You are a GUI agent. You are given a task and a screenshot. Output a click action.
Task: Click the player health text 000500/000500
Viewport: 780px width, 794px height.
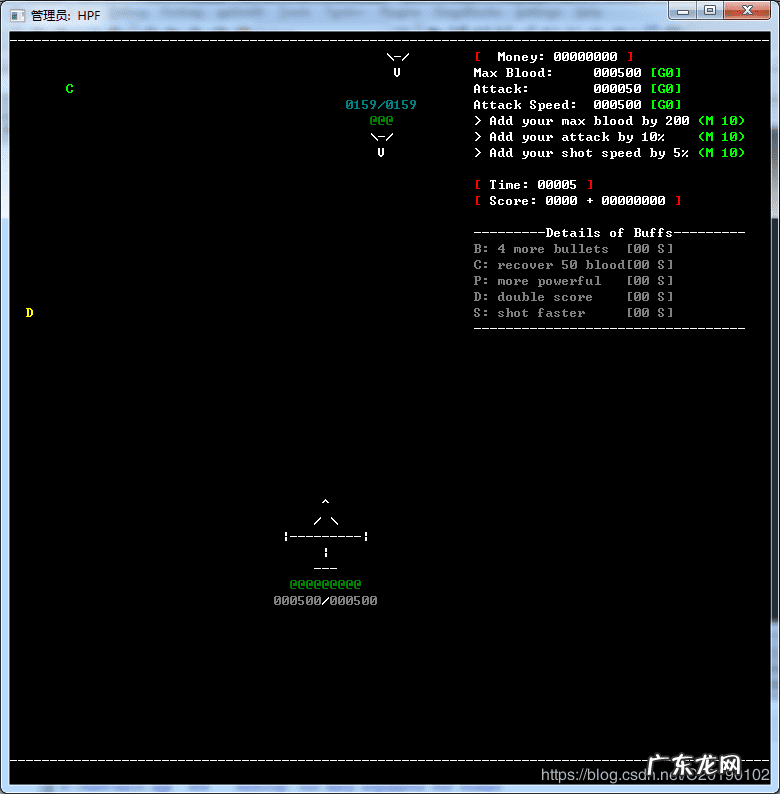(325, 601)
